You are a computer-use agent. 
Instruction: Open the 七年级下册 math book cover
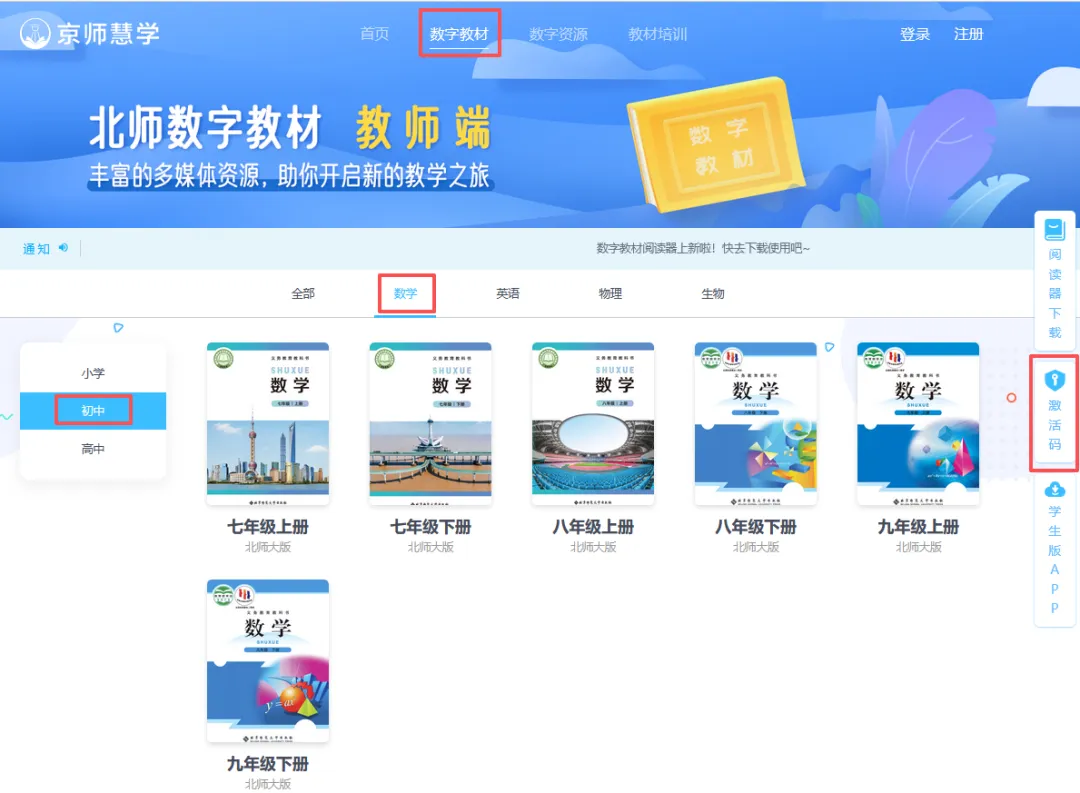coord(430,423)
